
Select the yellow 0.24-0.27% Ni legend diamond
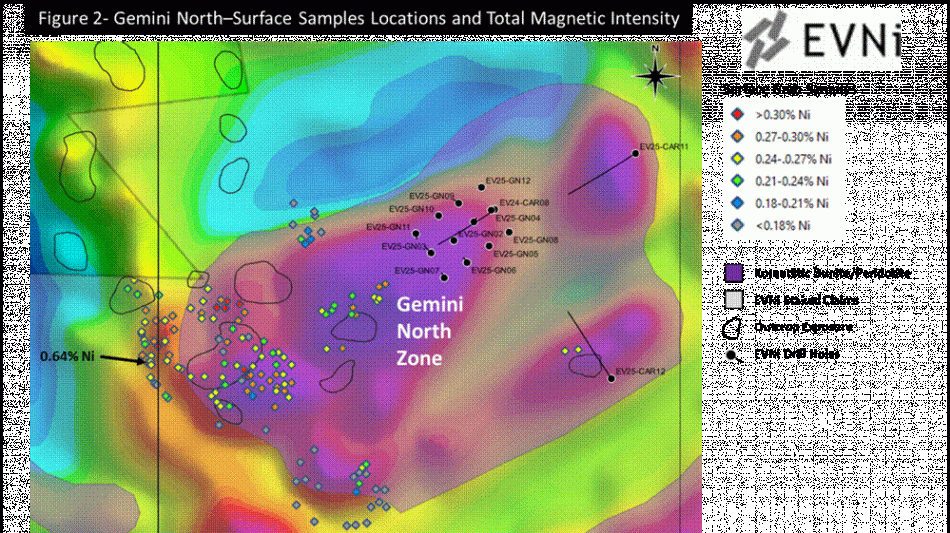736,159
